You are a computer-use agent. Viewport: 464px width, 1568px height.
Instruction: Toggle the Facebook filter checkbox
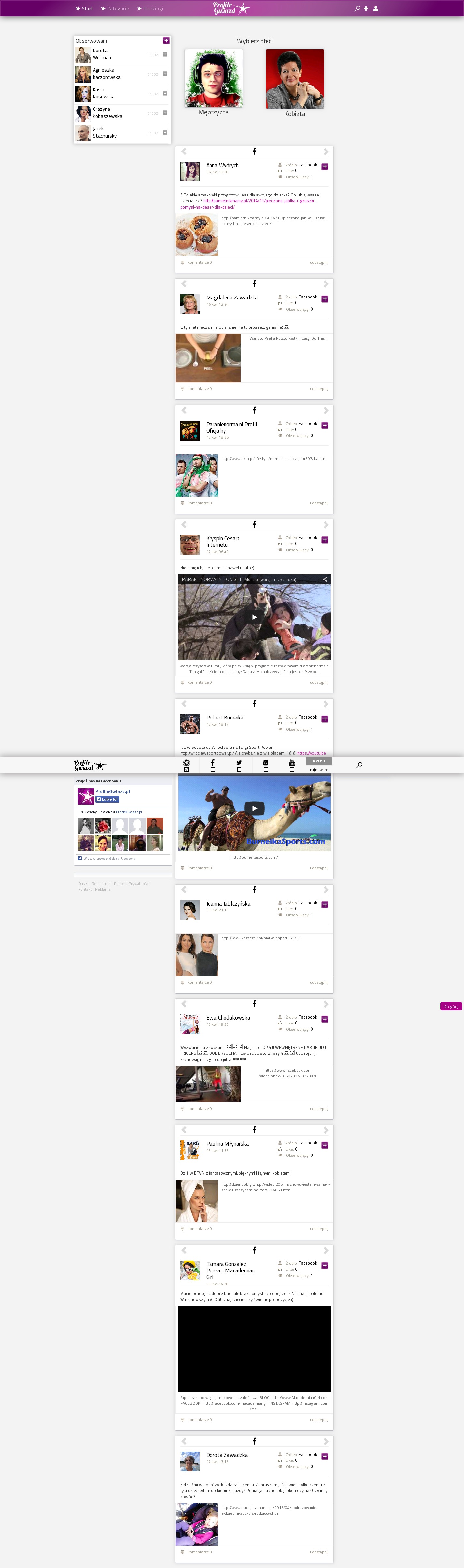click(x=212, y=769)
